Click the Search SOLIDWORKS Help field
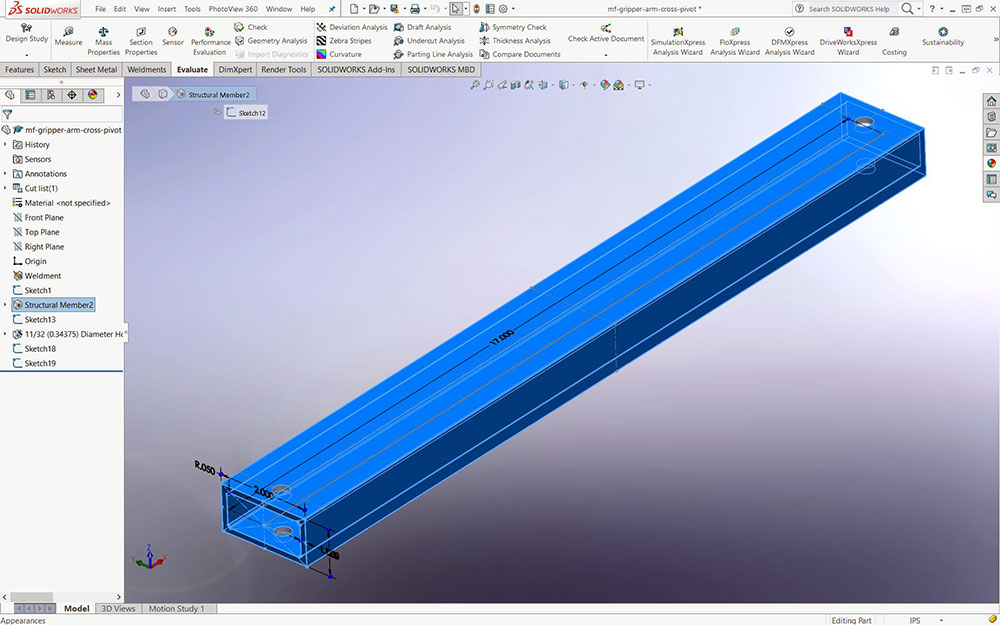Screen dimensions: 1000x625 point(847,9)
